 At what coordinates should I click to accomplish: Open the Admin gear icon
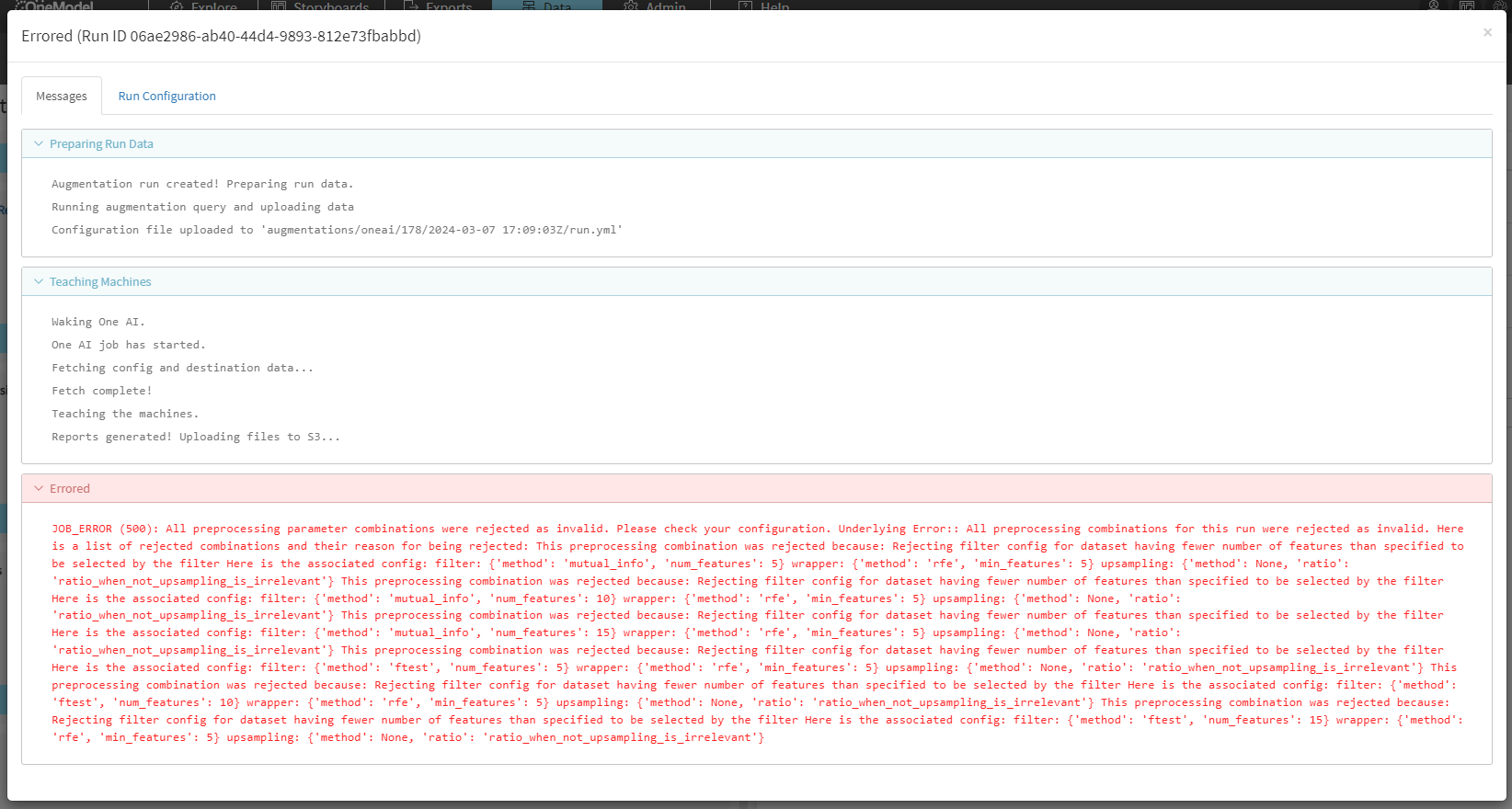coord(631,6)
